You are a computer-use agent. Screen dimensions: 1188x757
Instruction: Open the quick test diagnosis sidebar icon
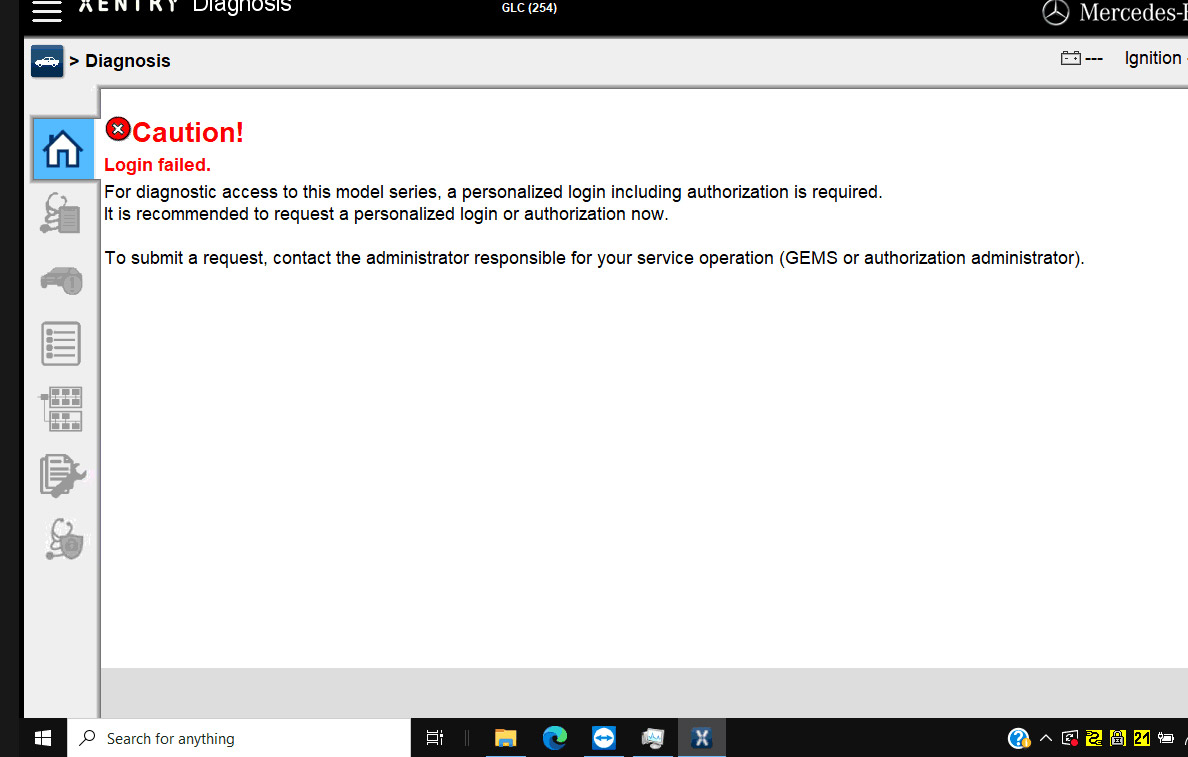61,214
